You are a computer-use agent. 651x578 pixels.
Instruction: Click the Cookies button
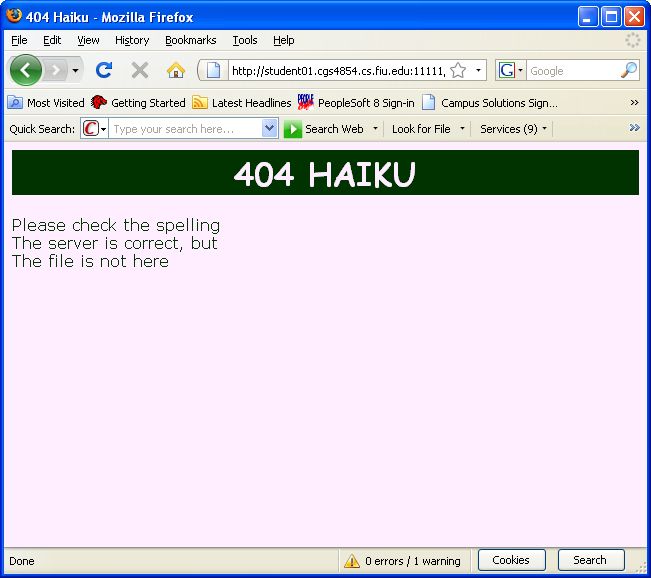tap(512, 560)
